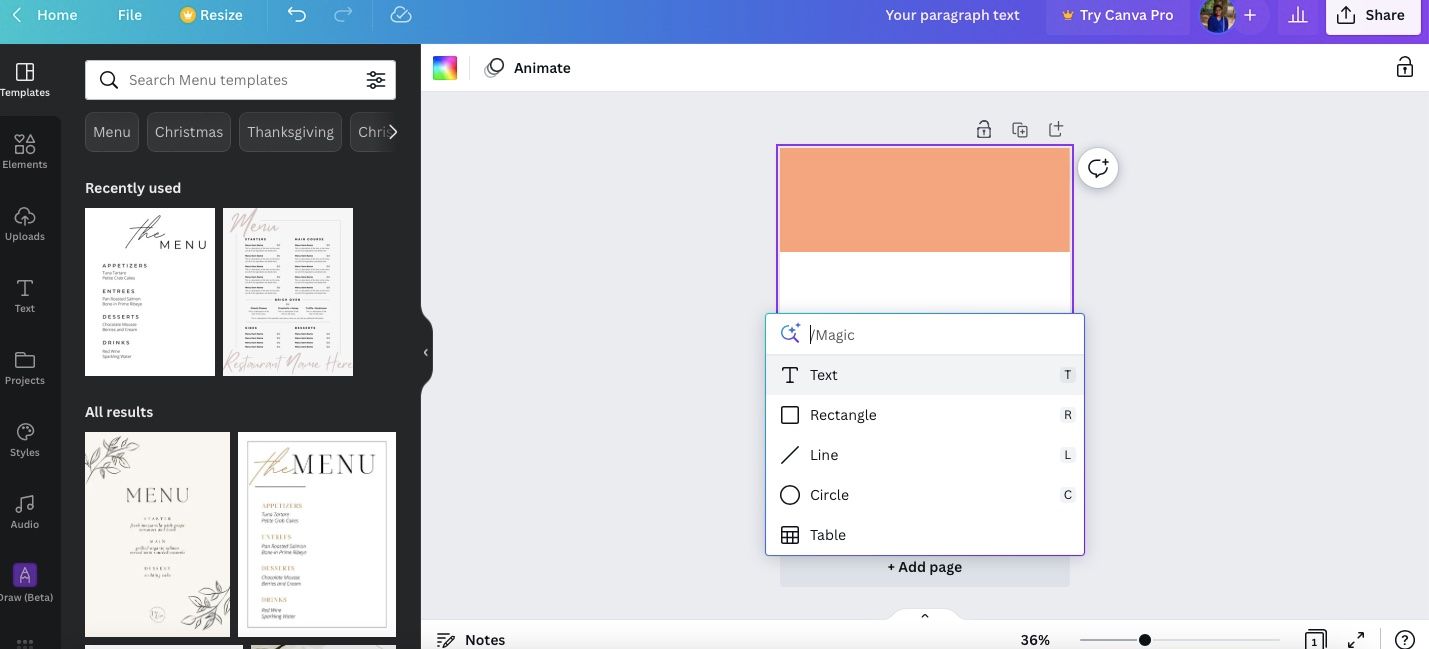The image size is (1429, 649).
Task: Open the Projects sidebar tab
Action: tap(25, 368)
